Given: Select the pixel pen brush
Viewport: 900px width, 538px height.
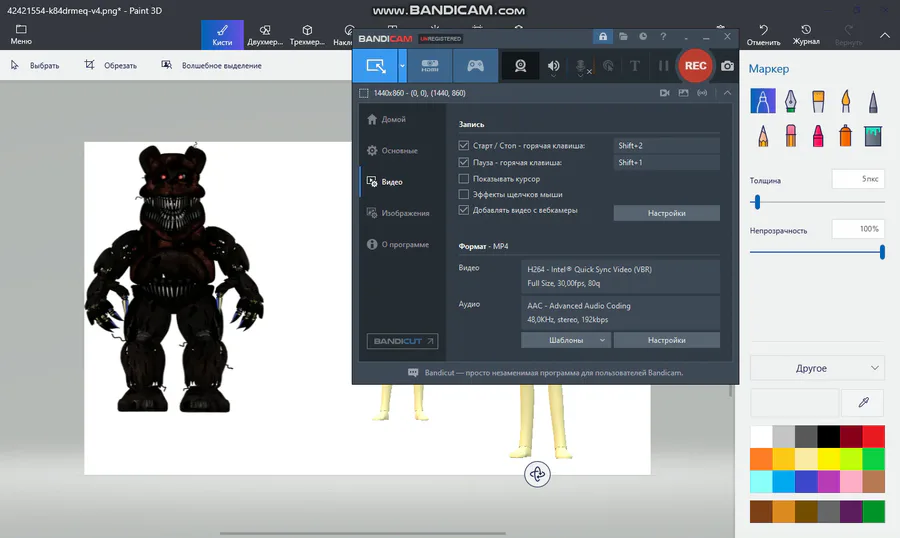Looking at the screenshot, I should coord(873,101).
